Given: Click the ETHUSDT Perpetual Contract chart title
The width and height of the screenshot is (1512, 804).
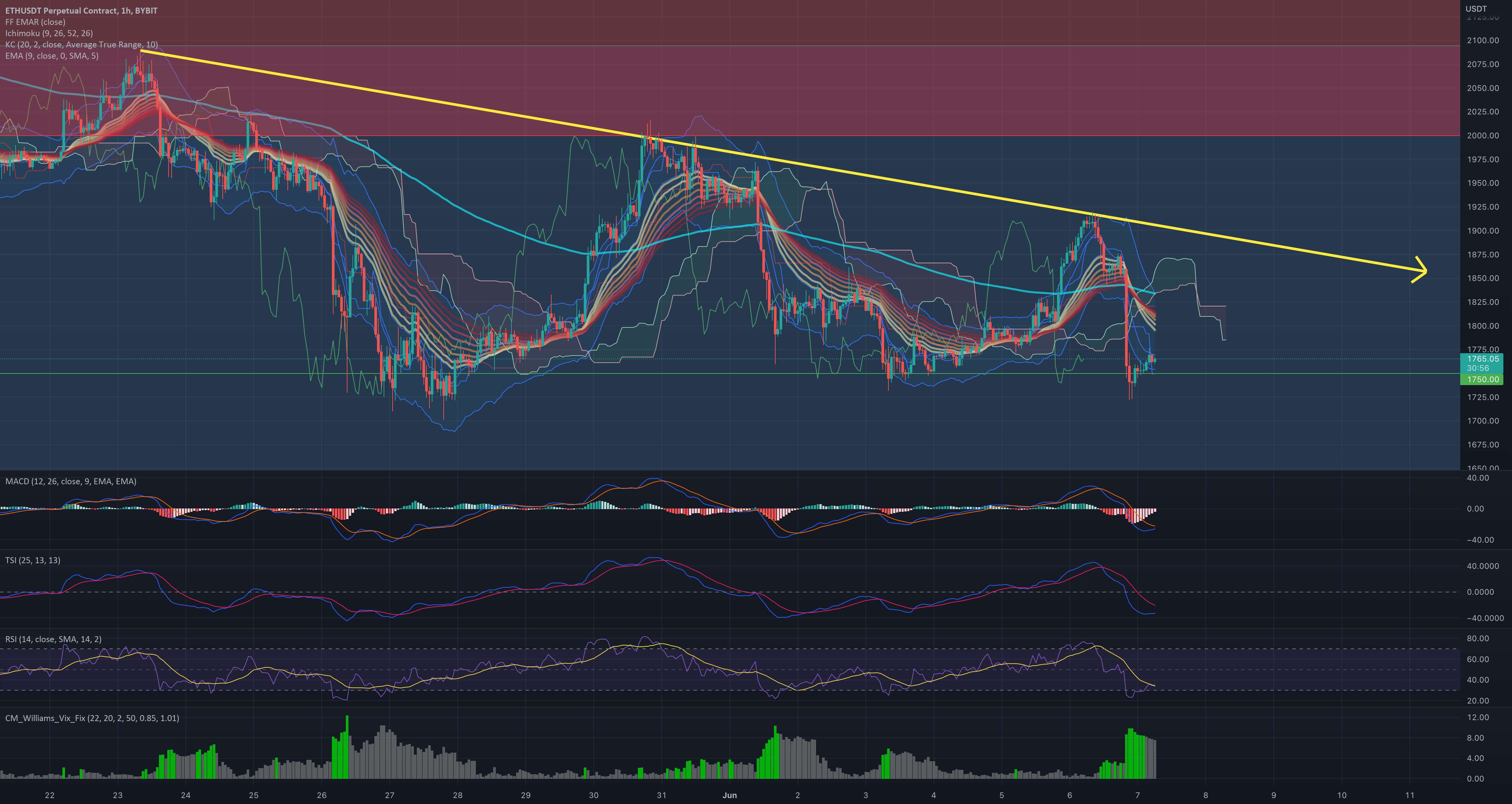Looking at the screenshot, I should (x=81, y=11).
